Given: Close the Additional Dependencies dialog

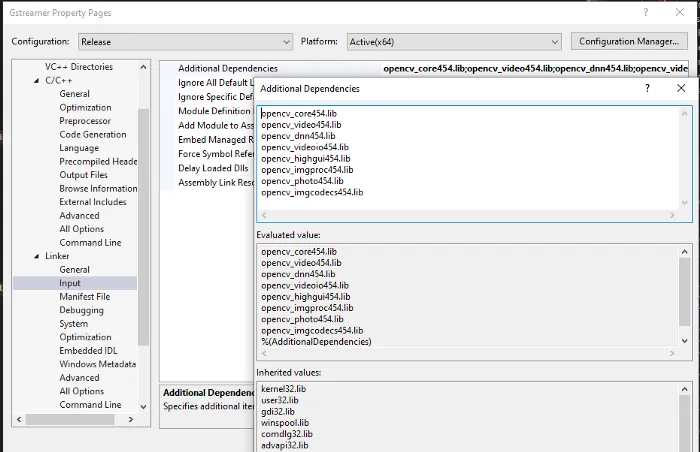Looking at the screenshot, I should point(681,88).
